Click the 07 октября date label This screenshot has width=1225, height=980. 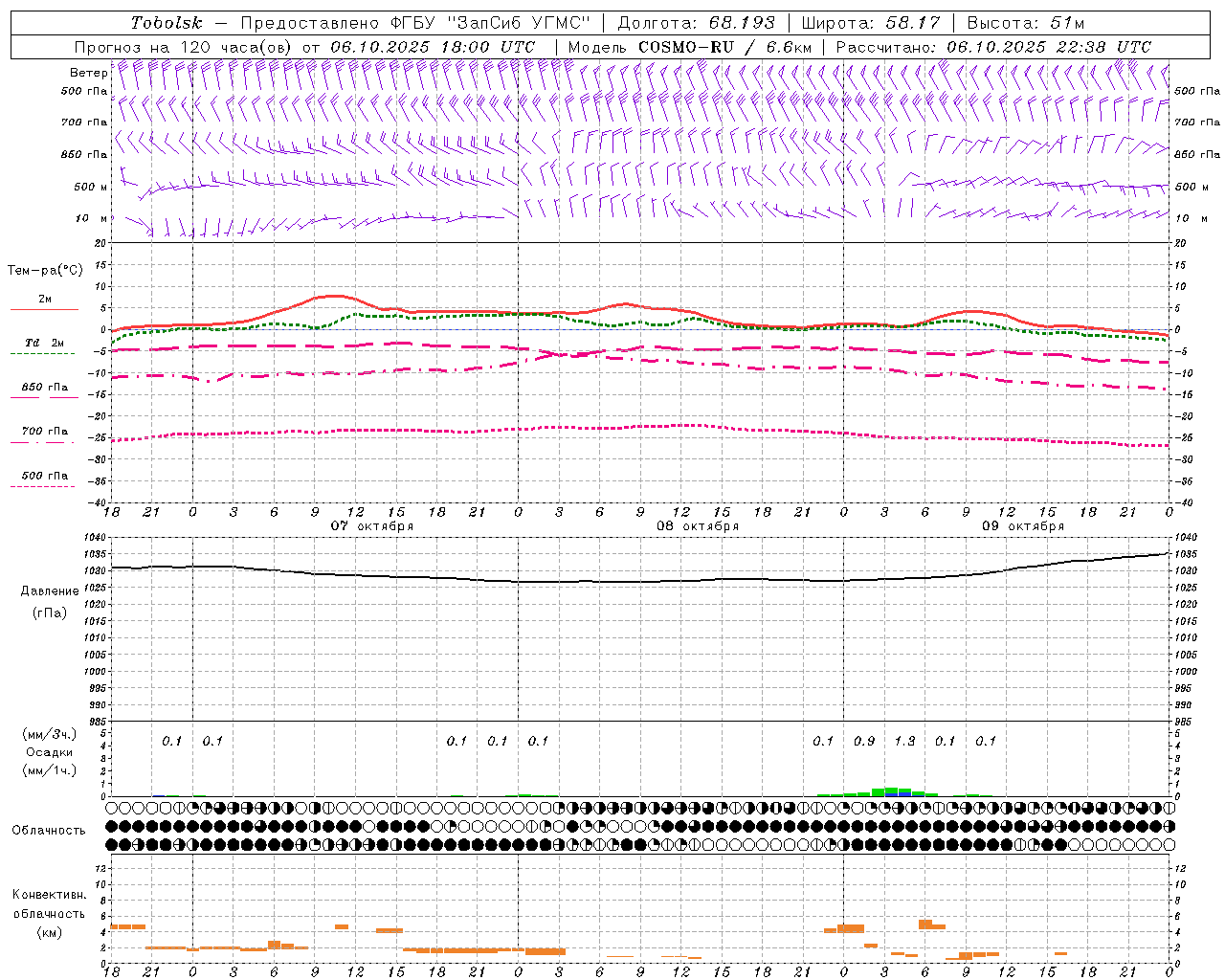(x=372, y=525)
